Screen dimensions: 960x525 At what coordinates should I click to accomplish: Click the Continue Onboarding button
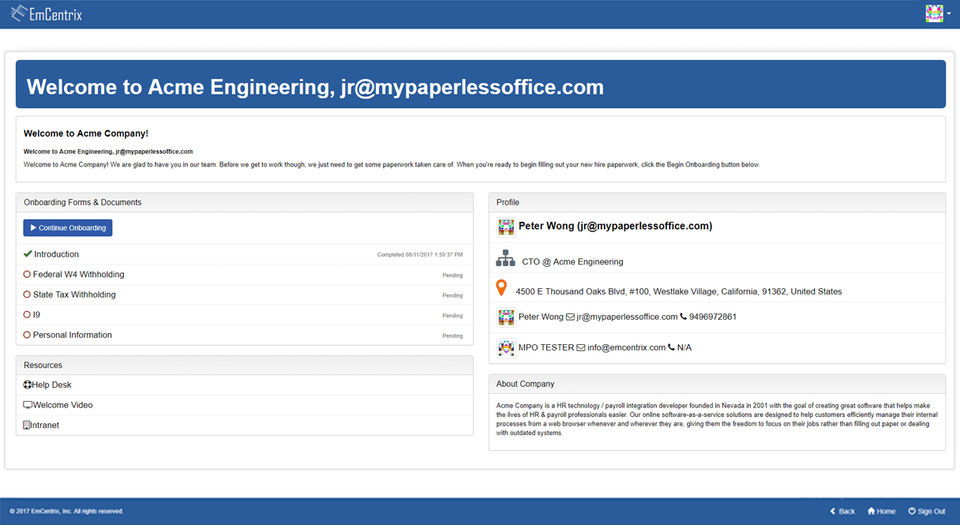tap(68, 228)
